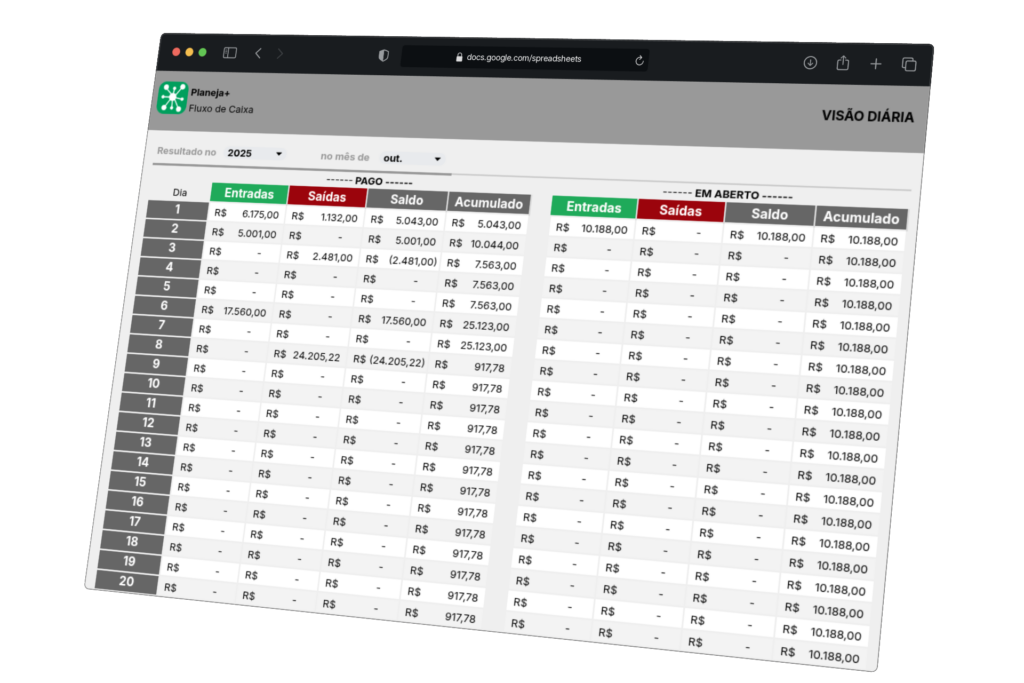Select the red Saídas header under EM ABERTO
This screenshot has height=683, width=1024.
[680, 209]
